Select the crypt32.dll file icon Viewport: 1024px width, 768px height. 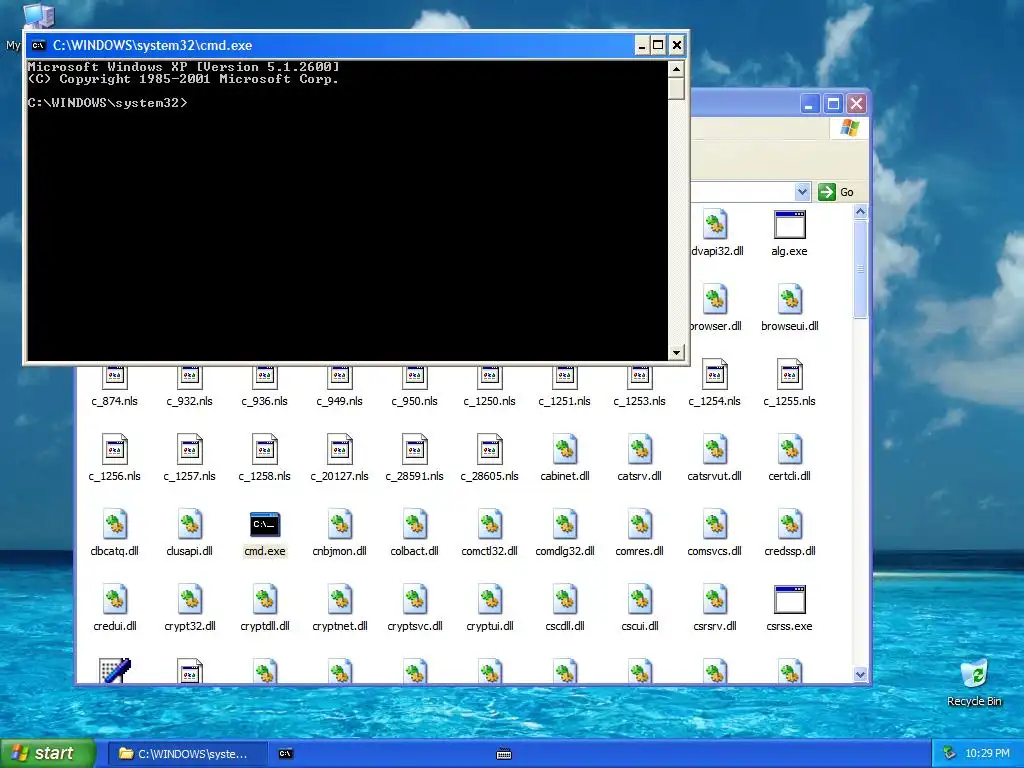(x=189, y=600)
